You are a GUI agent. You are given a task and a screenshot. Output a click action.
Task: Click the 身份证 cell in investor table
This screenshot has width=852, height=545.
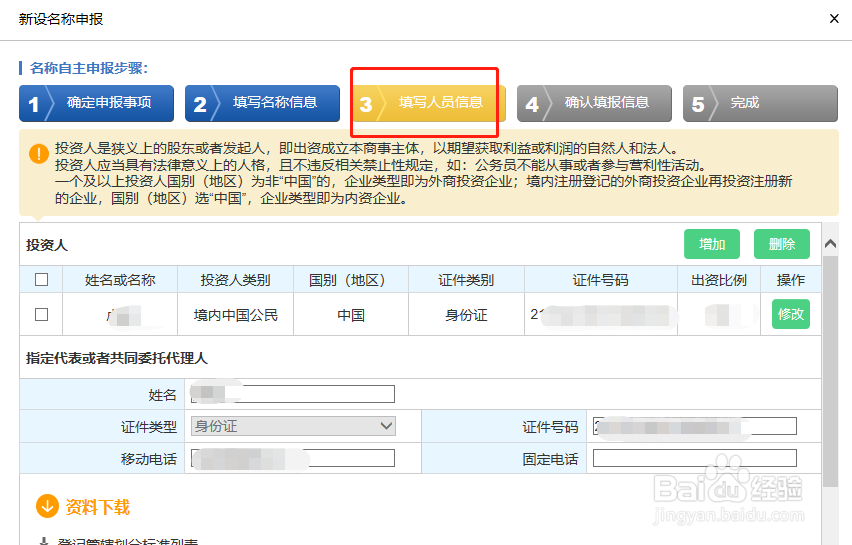click(466, 315)
